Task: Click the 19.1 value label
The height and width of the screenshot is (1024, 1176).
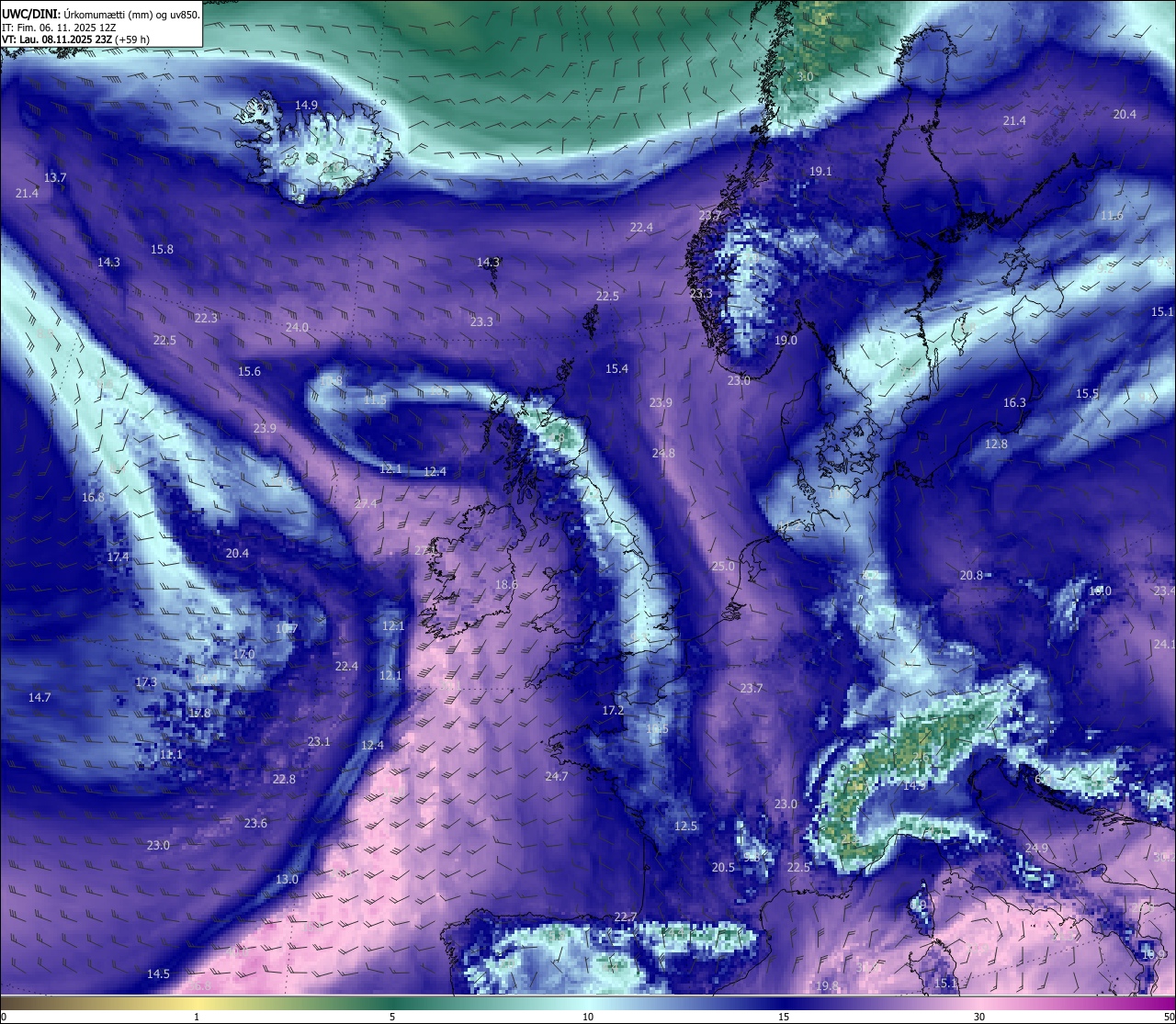Action: [820, 172]
